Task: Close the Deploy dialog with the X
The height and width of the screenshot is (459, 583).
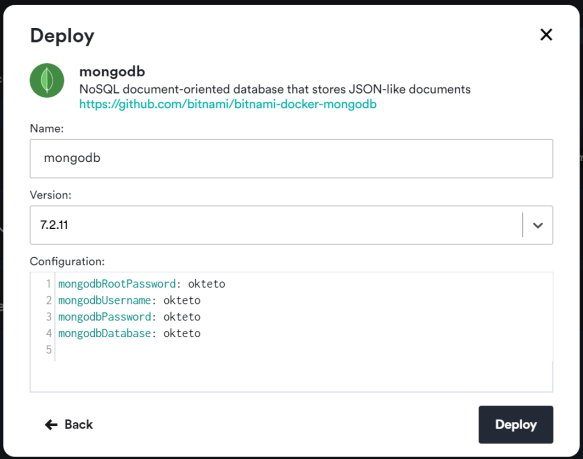Action: pyautogui.click(x=546, y=35)
